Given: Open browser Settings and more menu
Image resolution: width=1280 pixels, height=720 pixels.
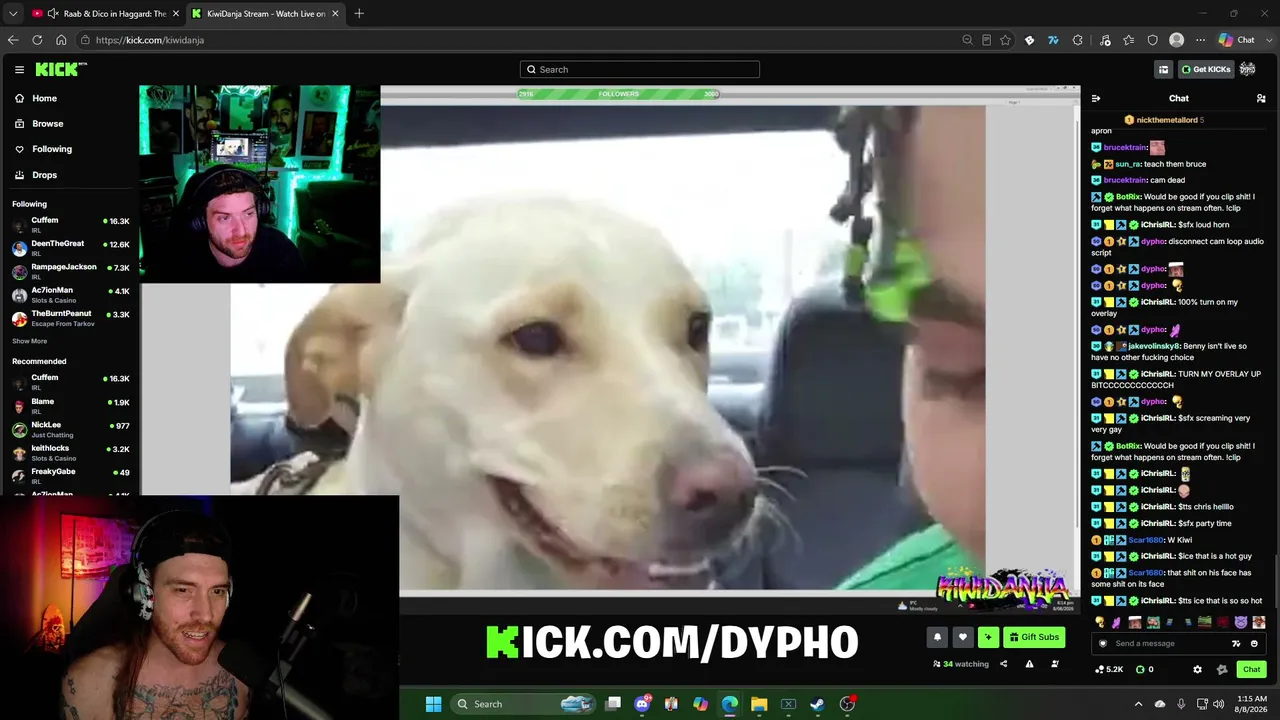Looking at the screenshot, I should click(1200, 40).
